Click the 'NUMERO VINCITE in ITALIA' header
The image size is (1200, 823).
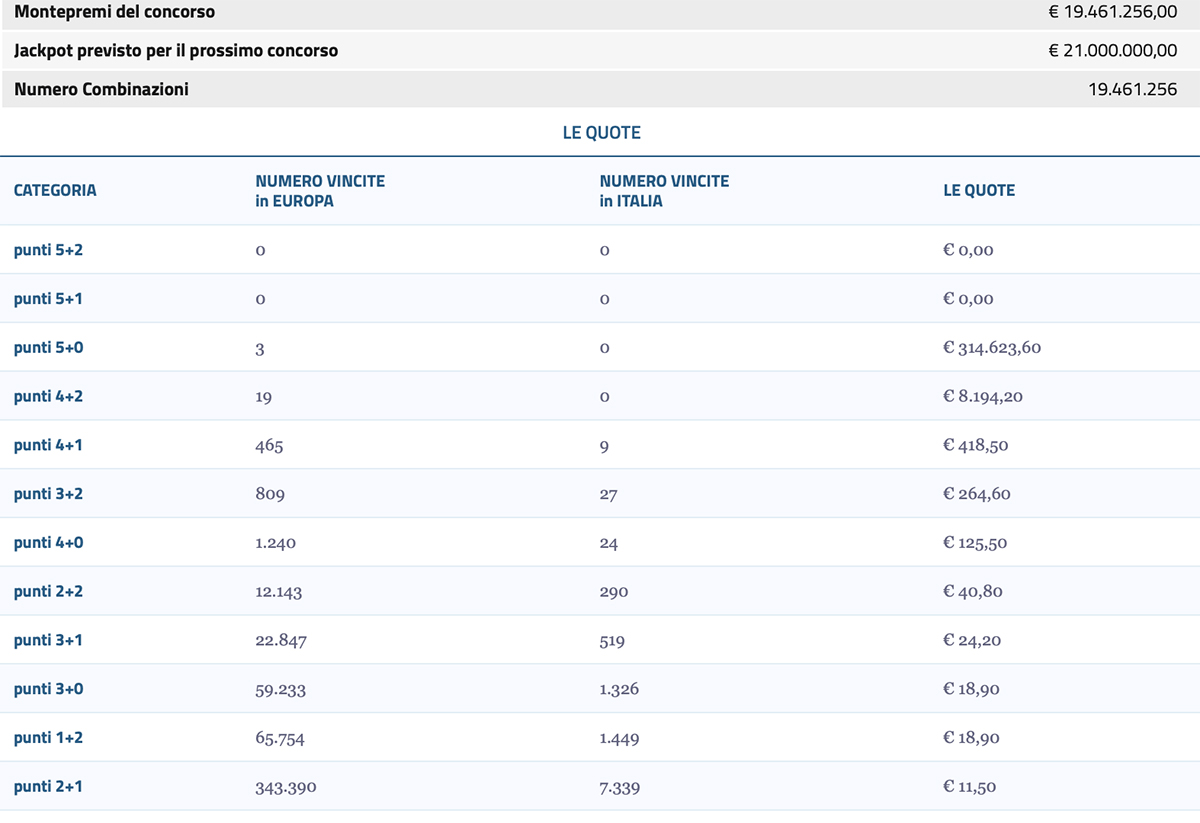click(x=664, y=191)
